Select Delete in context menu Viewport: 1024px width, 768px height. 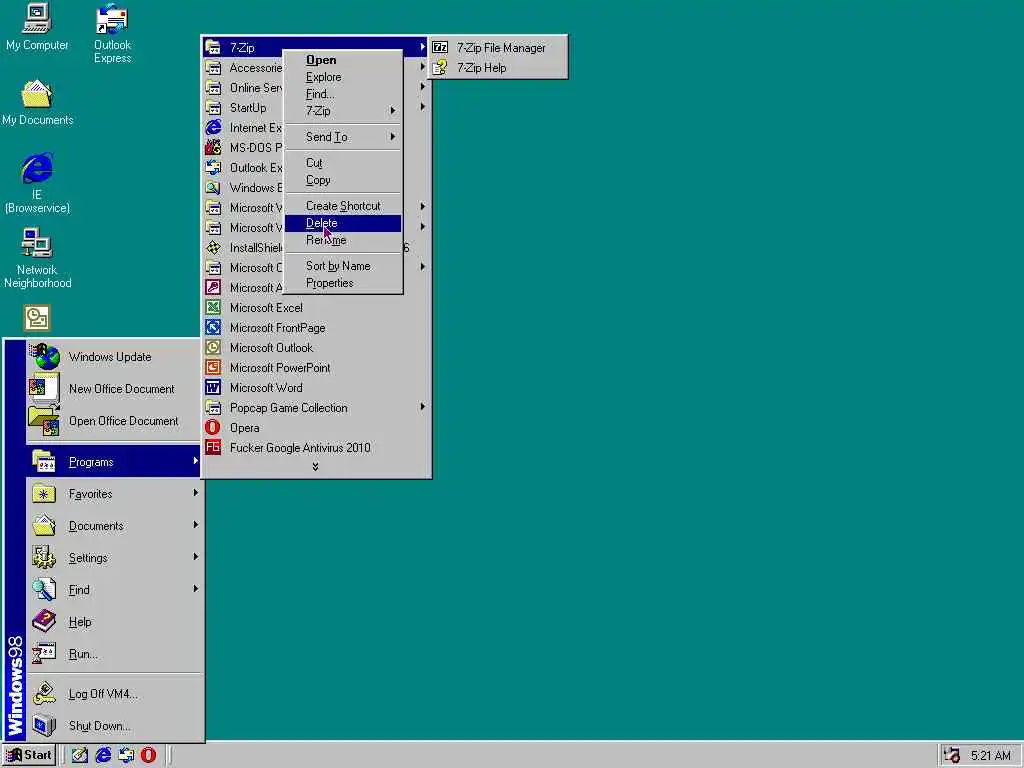[x=344, y=223]
